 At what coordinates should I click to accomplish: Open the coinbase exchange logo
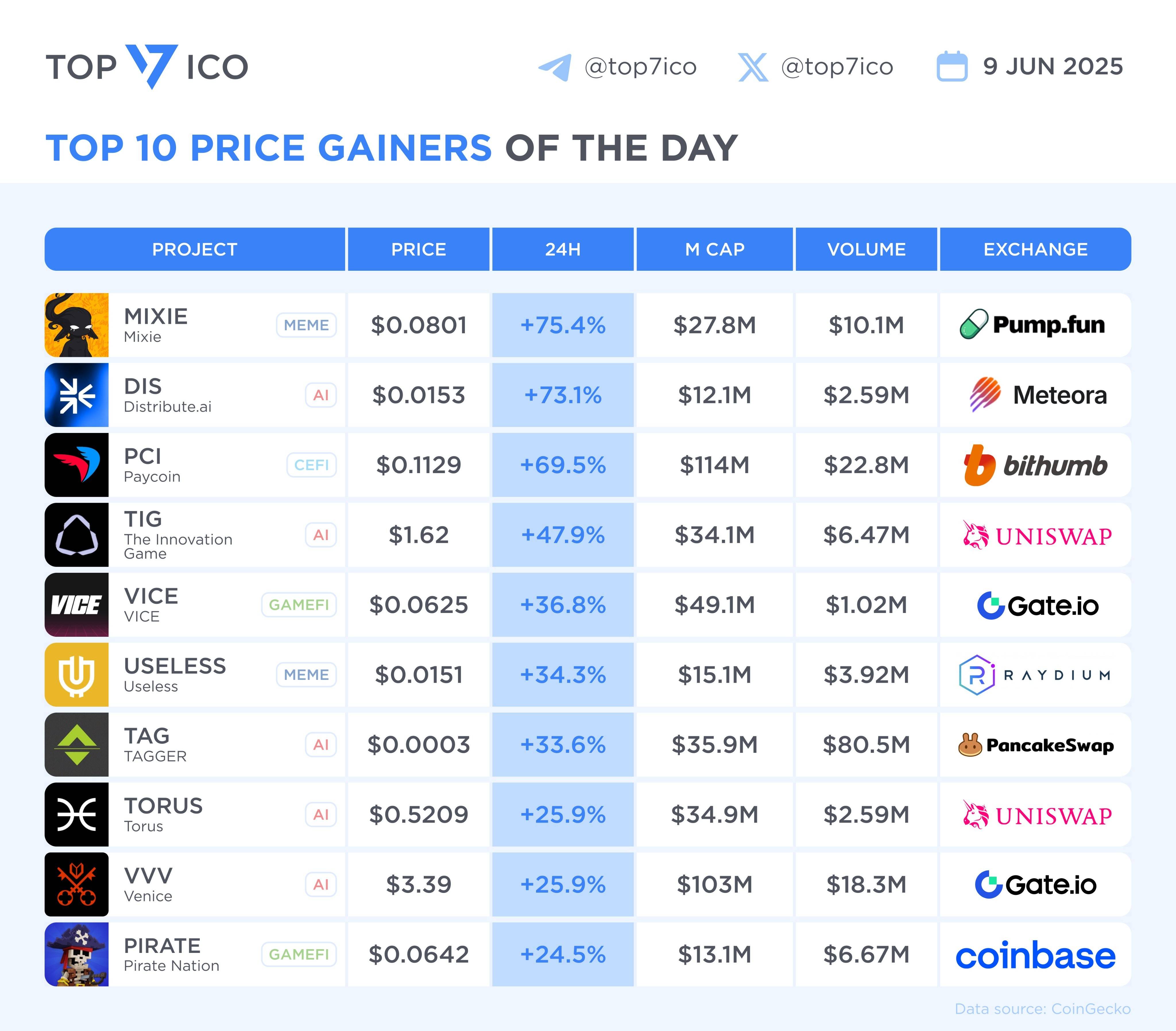coord(1036,955)
